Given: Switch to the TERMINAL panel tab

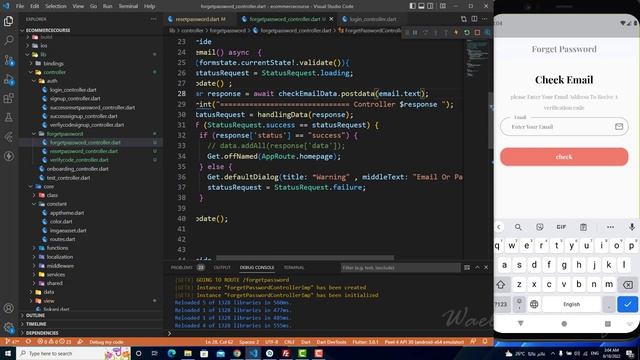Looking at the screenshot, I should 294,267.
